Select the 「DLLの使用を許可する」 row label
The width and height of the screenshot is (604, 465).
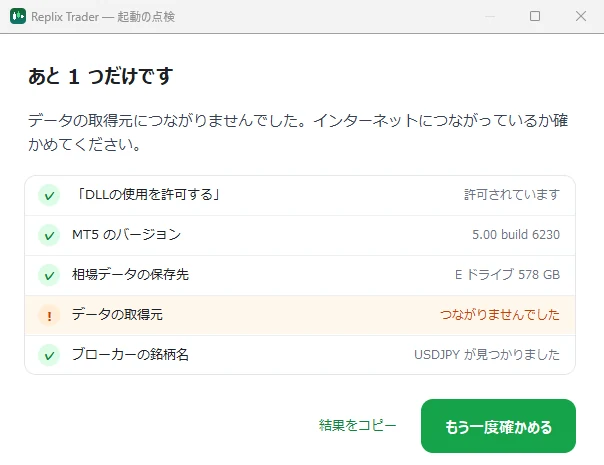pos(146,195)
